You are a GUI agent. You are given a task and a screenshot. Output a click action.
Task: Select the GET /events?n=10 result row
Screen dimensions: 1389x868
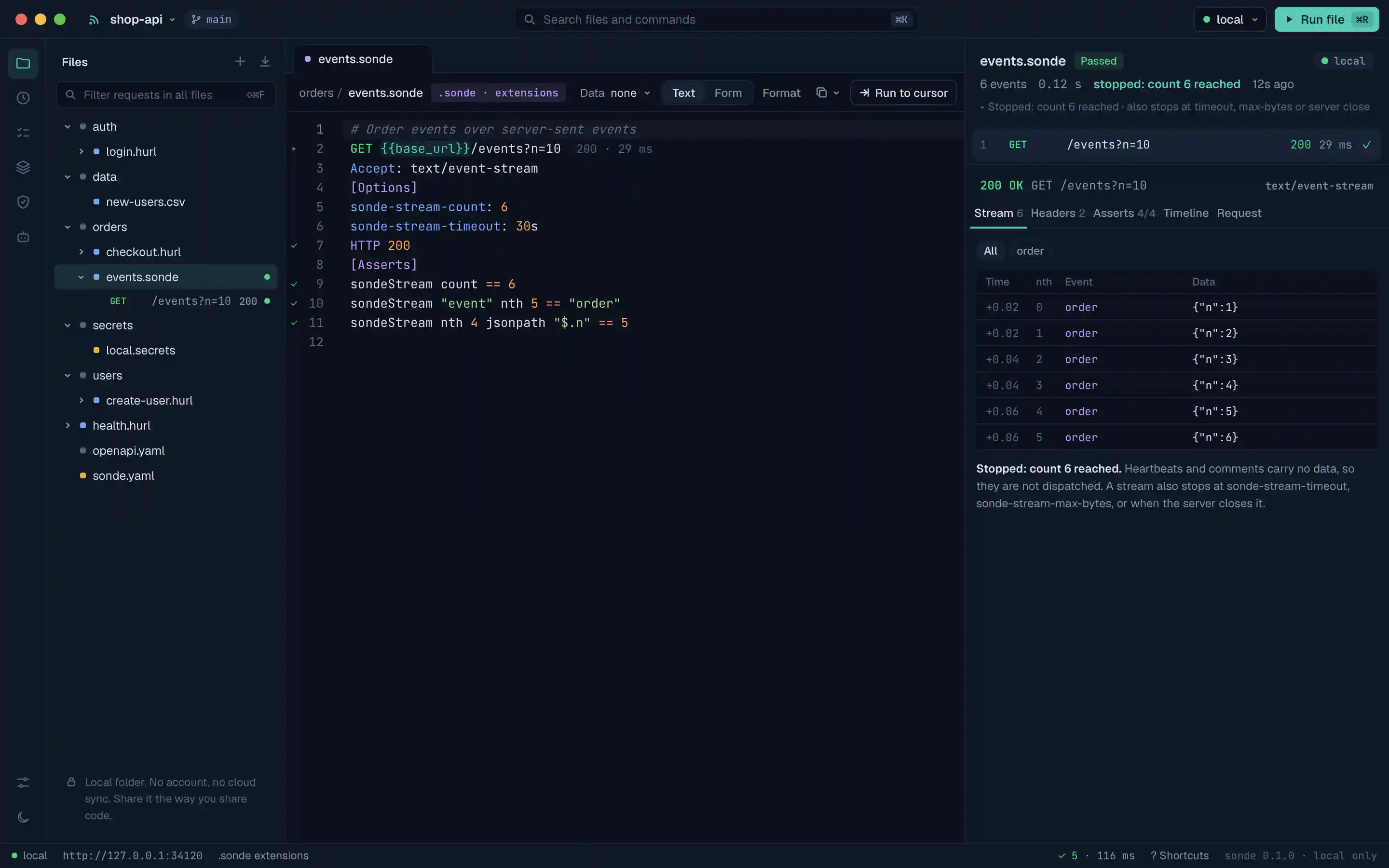(x=1176, y=145)
